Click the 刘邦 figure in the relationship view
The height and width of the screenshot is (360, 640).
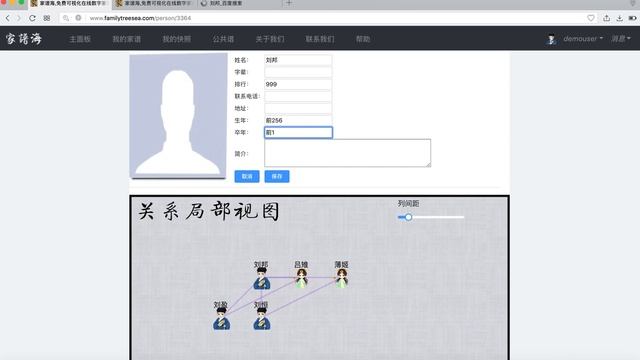pyautogui.click(x=262, y=279)
